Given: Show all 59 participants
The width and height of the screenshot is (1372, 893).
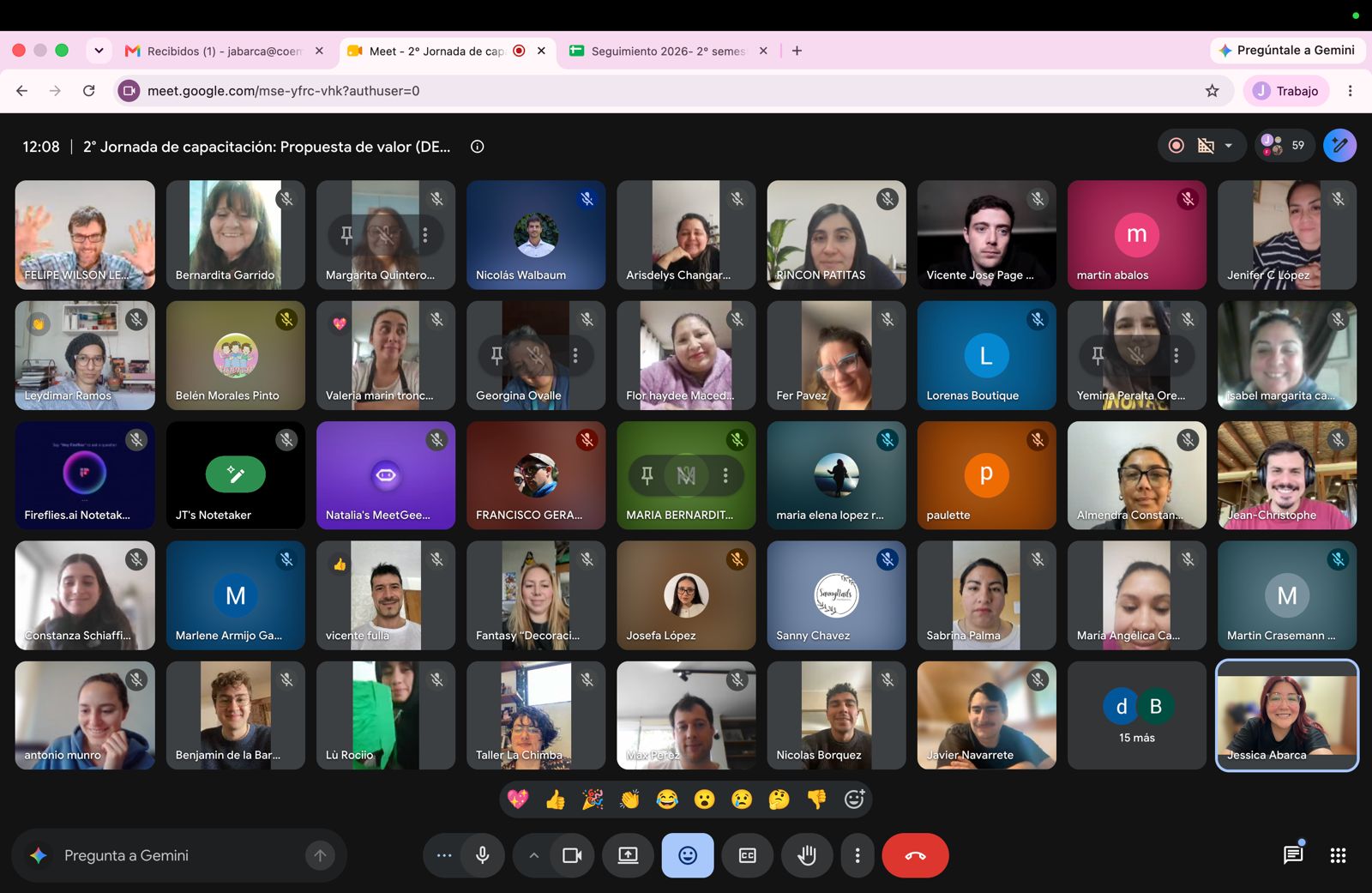Looking at the screenshot, I should pos(1285,146).
